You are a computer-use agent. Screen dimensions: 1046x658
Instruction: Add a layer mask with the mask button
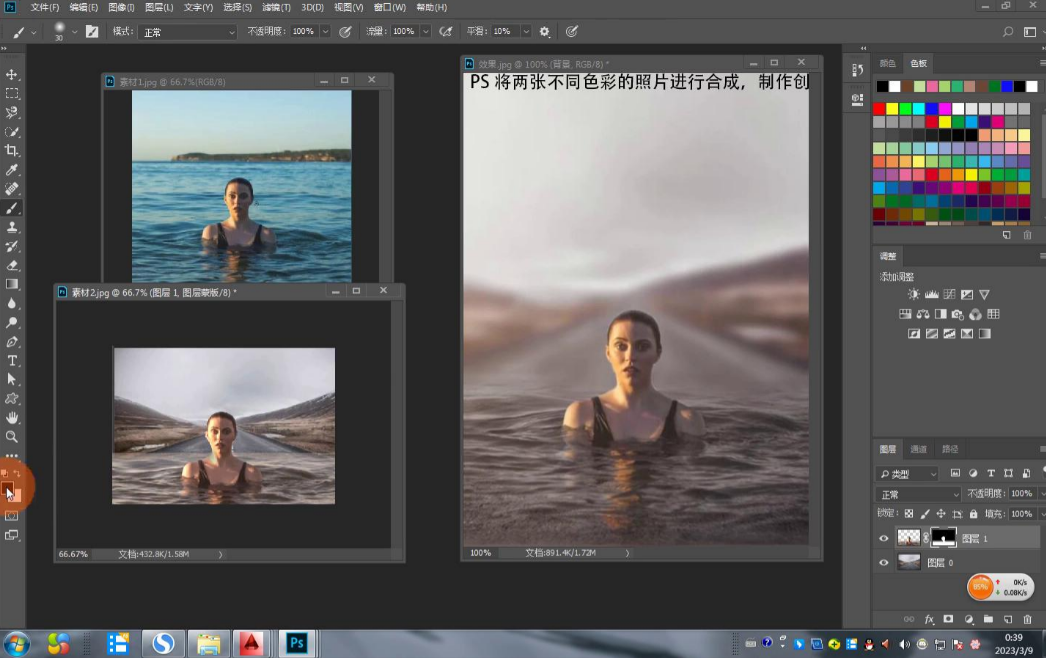click(949, 619)
